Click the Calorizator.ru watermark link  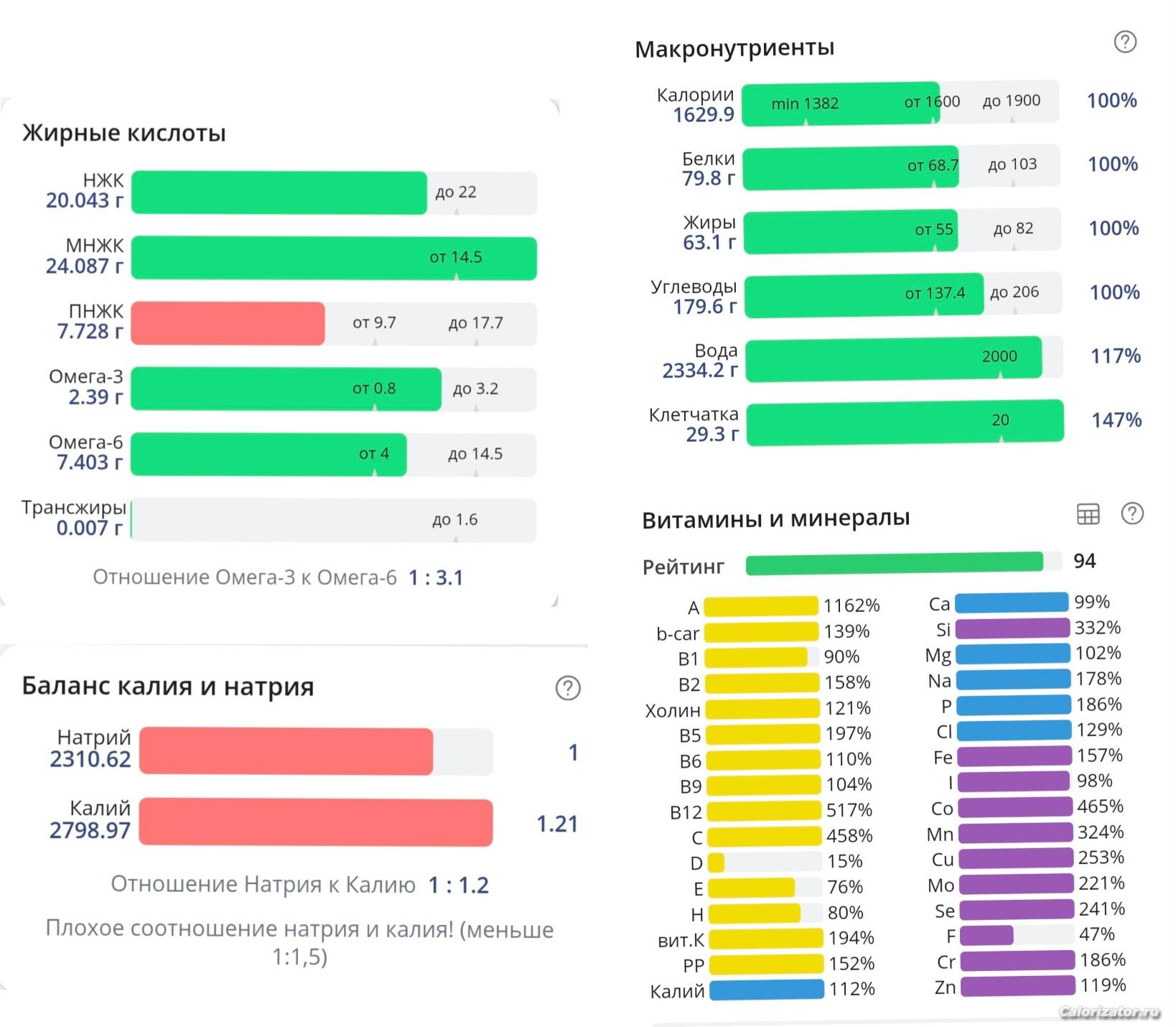point(1109,1012)
